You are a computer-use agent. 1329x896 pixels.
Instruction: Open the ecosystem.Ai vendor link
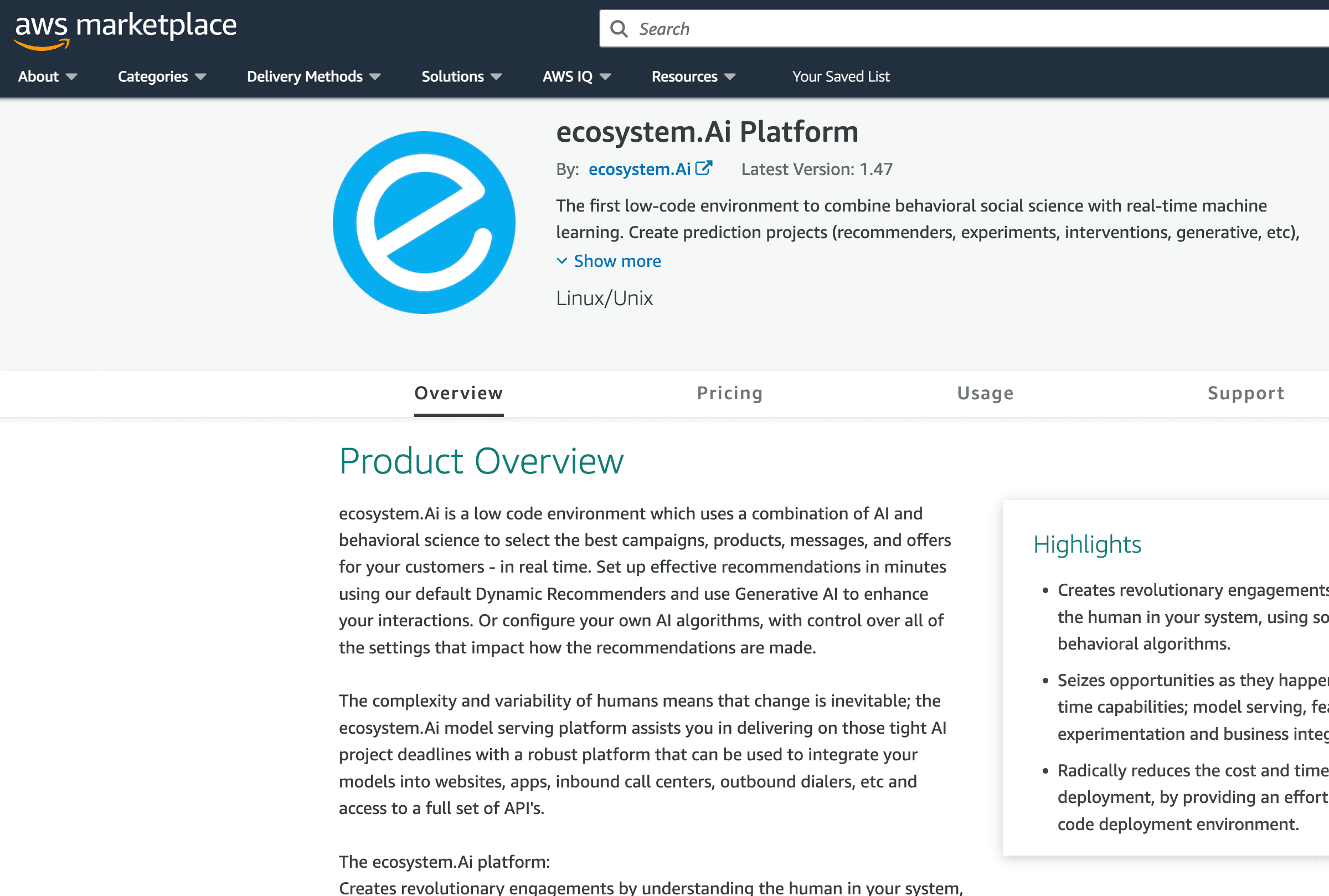click(x=640, y=169)
